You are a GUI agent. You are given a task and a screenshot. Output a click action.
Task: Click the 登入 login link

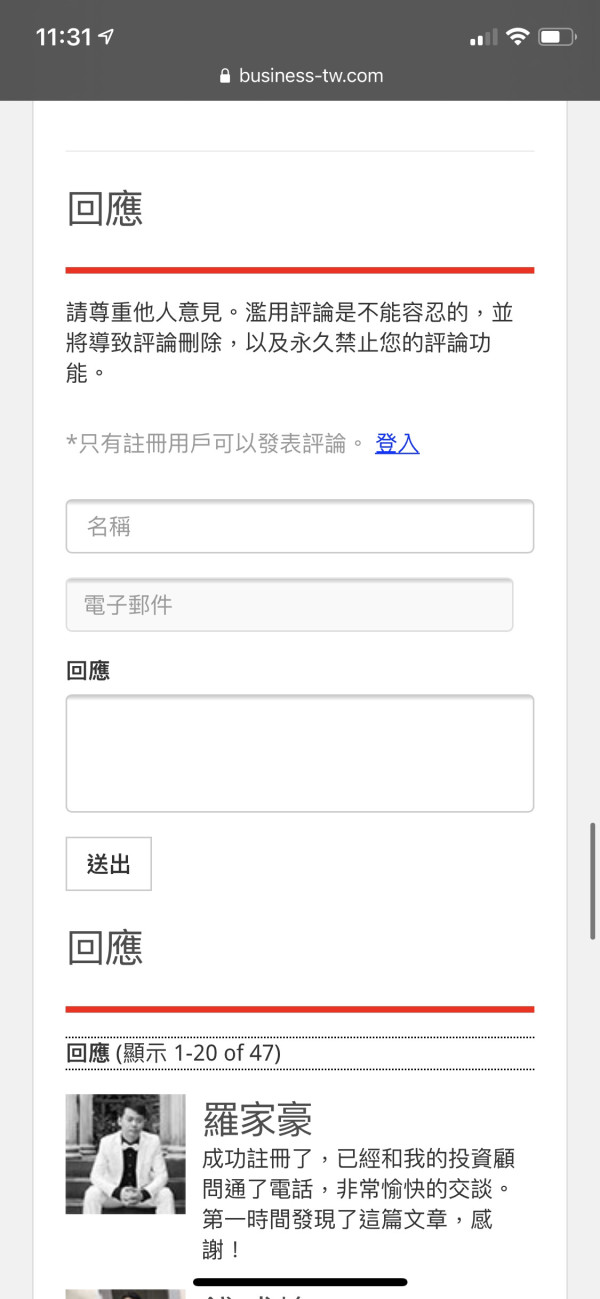click(397, 444)
